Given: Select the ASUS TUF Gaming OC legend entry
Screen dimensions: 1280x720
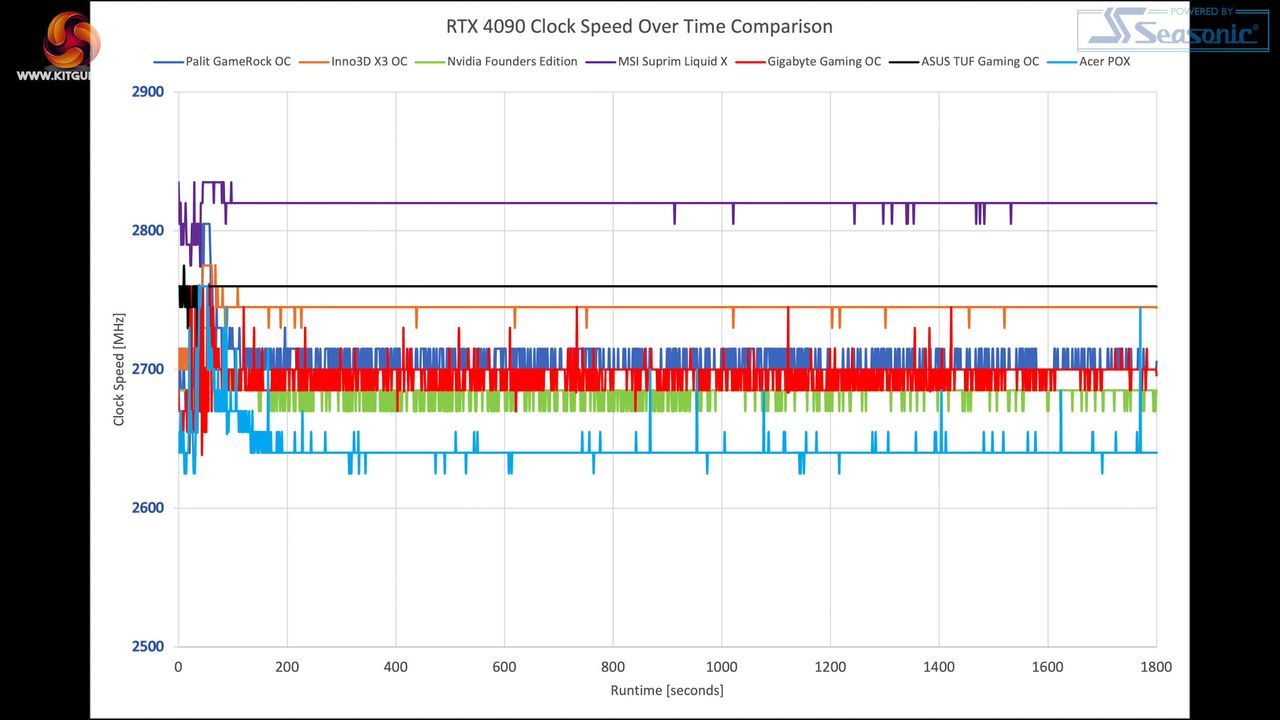Looking at the screenshot, I should (x=966, y=62).
